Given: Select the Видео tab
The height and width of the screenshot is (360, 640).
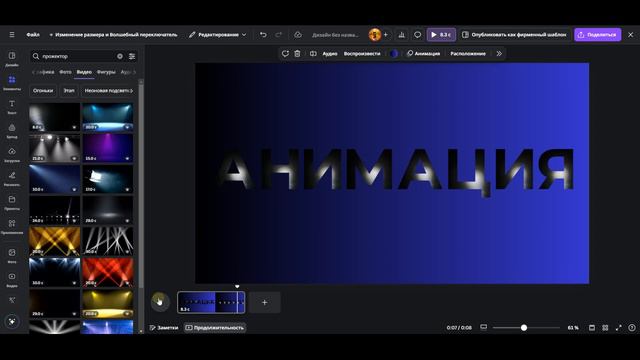Looking at the screenshot, I should (x=84, y=72).
